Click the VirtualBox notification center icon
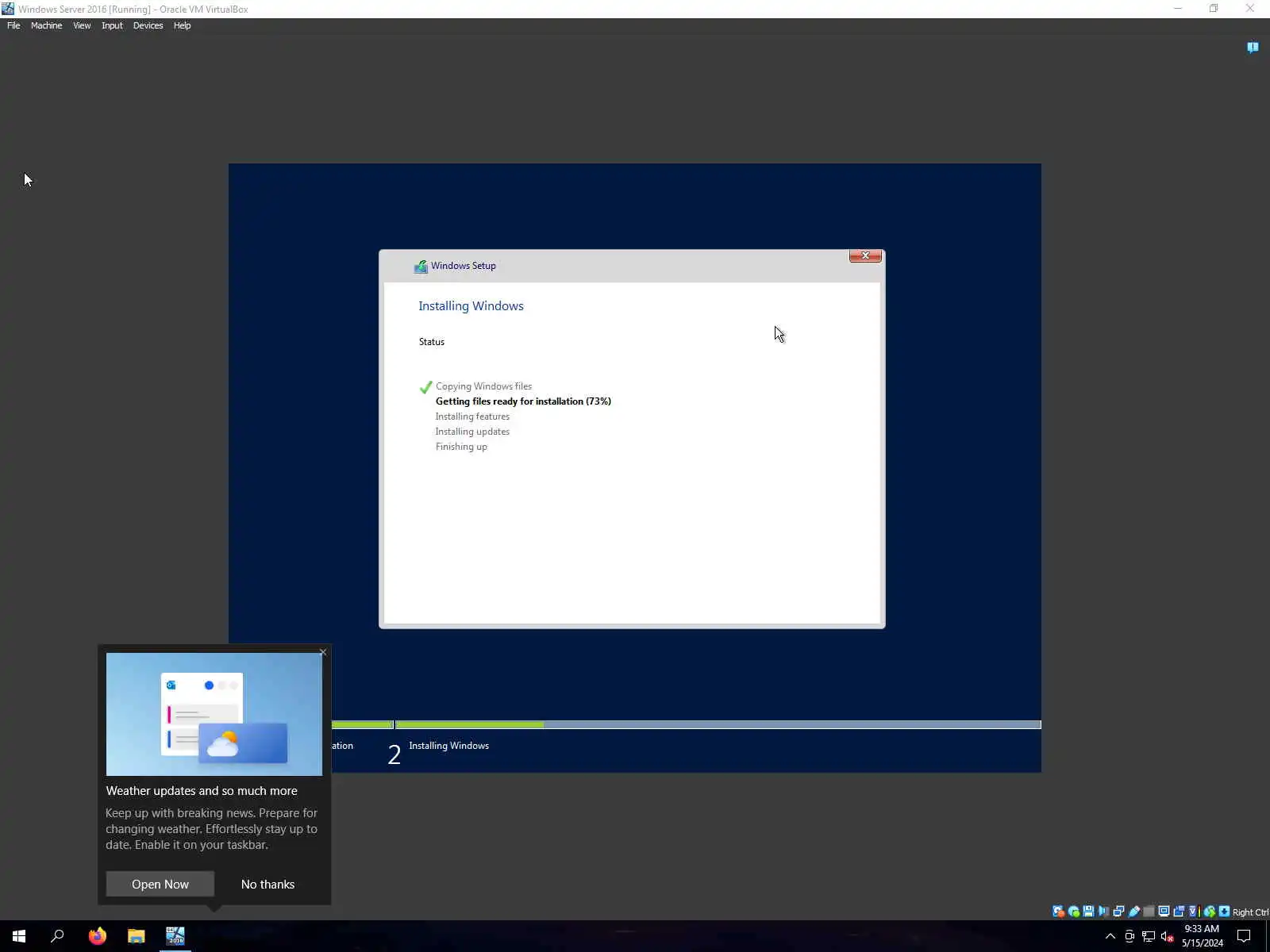 pos(1253,48)
